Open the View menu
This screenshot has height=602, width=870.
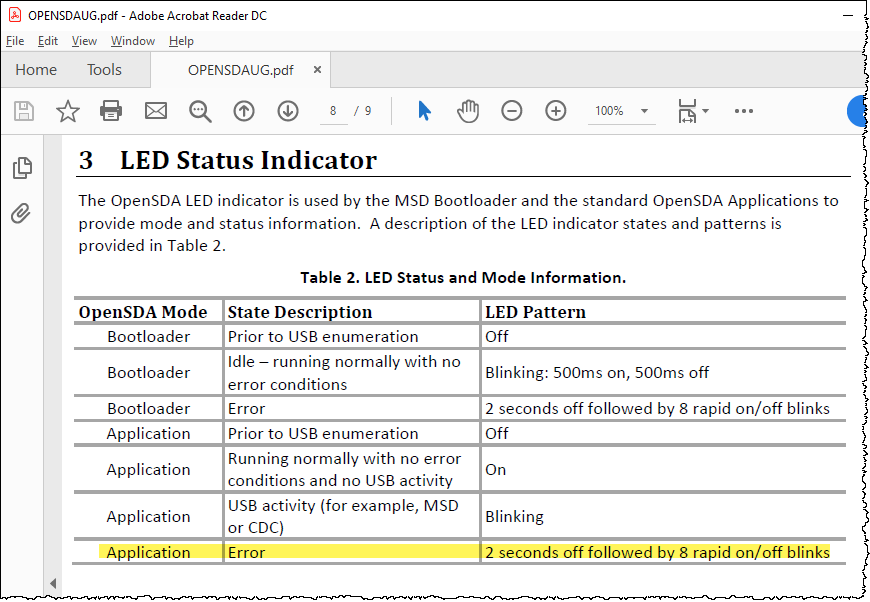84,41
